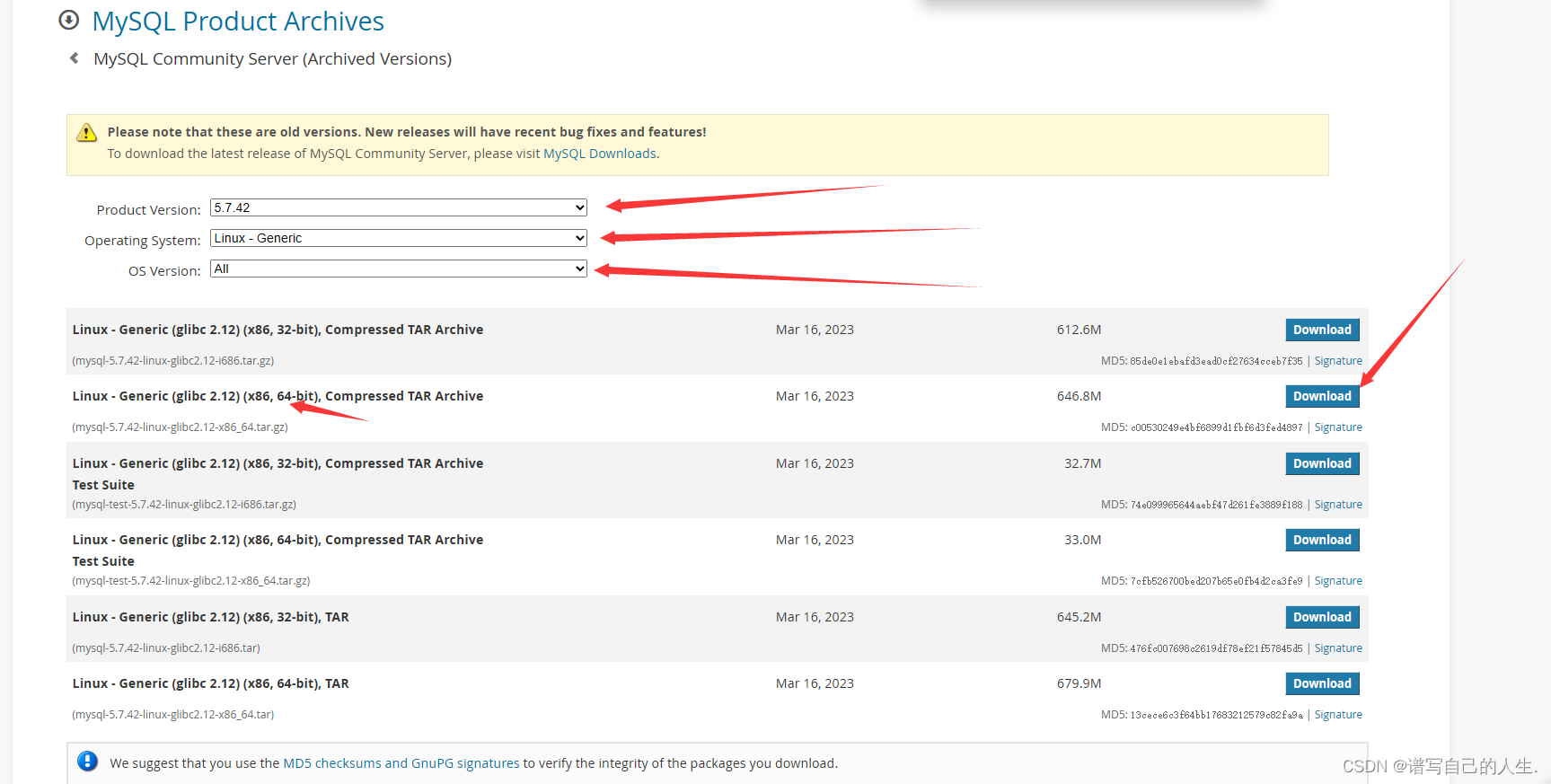This screenshot has width=1551, height=784.
Task: Click the yellow warning triangle icon
Action: [x=86, y=133]
